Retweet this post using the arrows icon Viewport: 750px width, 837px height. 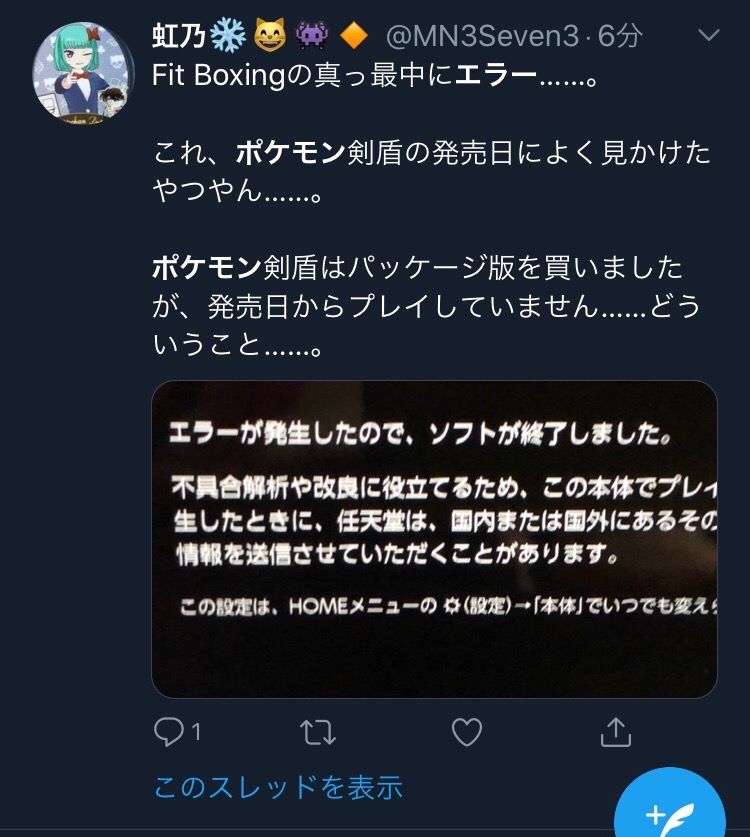point(318,732)
